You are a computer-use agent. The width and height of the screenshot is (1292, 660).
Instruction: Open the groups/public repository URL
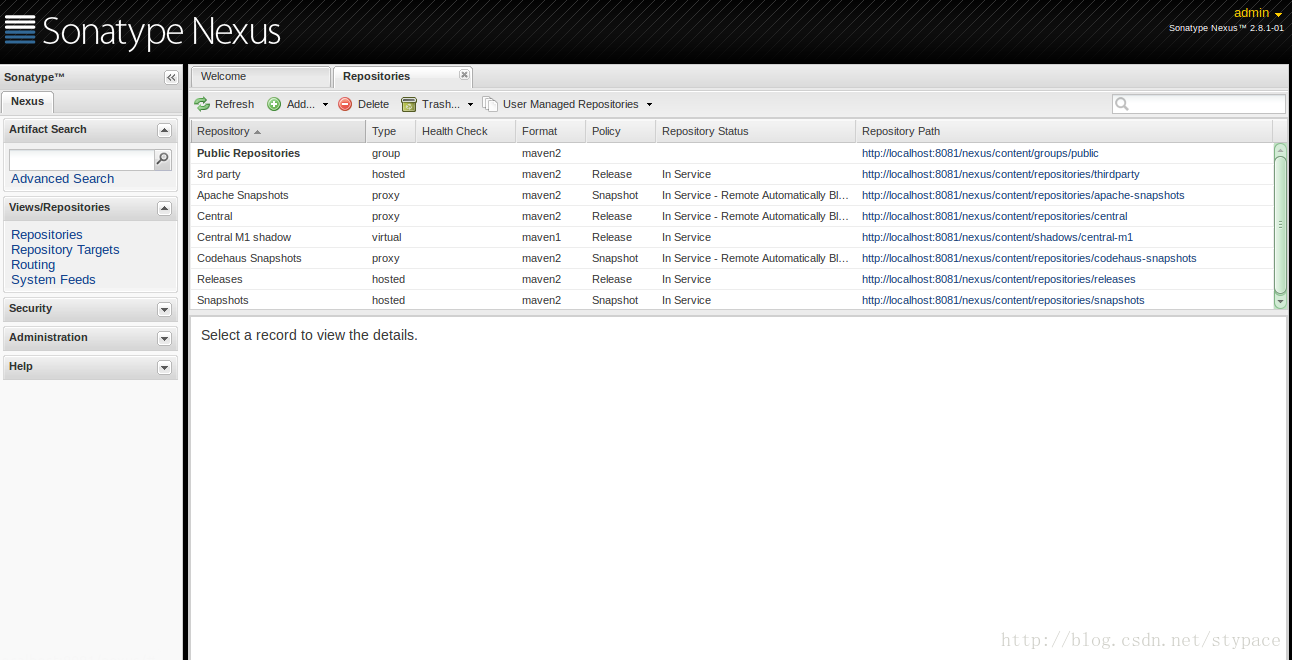click(980, 154)
